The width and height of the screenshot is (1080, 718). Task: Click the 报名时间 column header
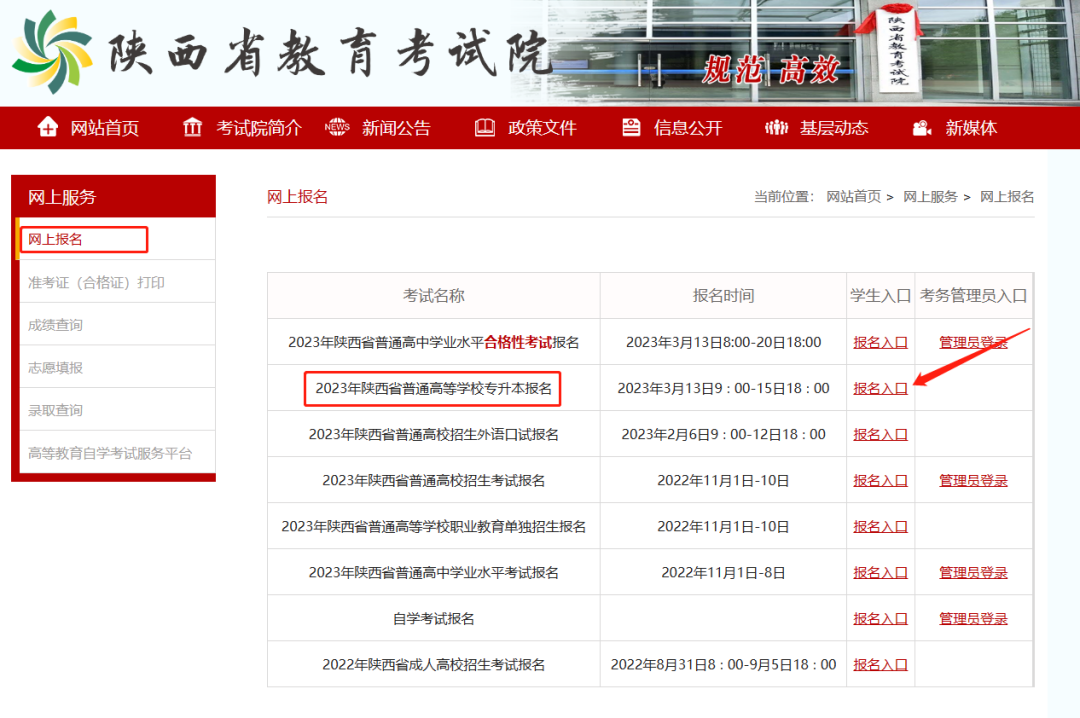click(723, 296)
